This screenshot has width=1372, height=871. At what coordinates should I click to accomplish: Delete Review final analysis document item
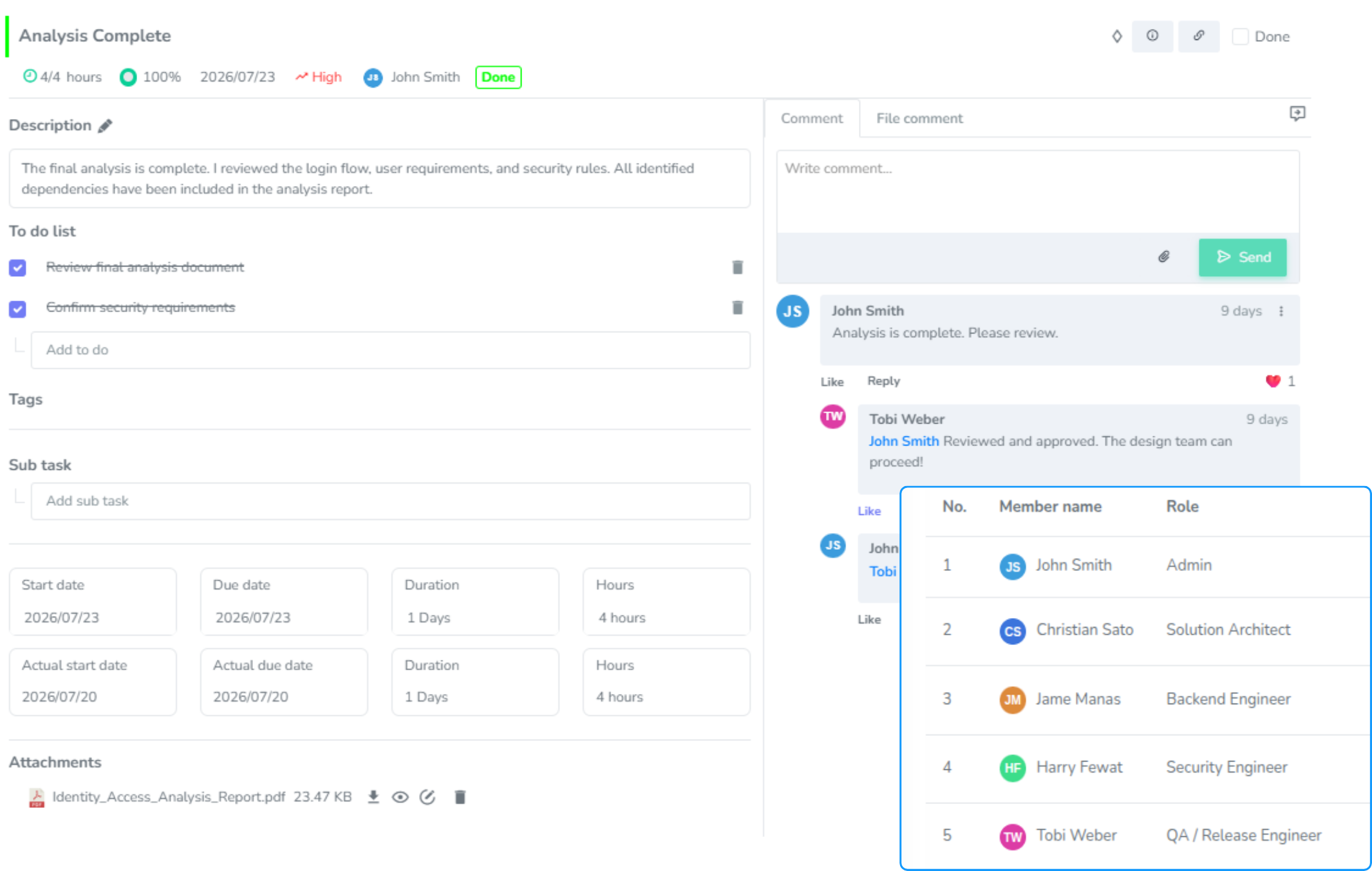point(738,267)
